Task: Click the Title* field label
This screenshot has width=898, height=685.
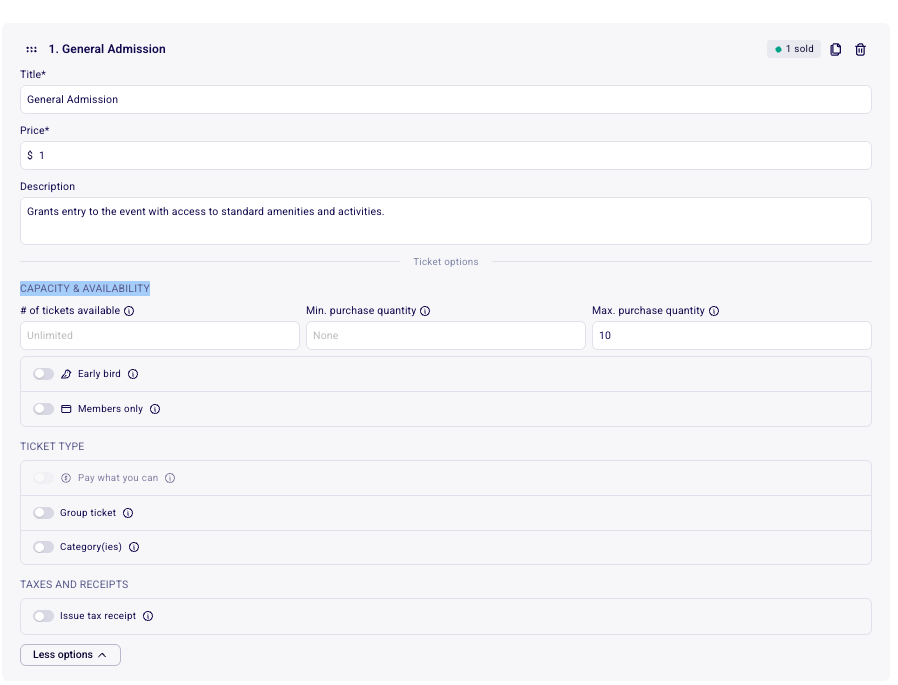Action: coord(33,74)
